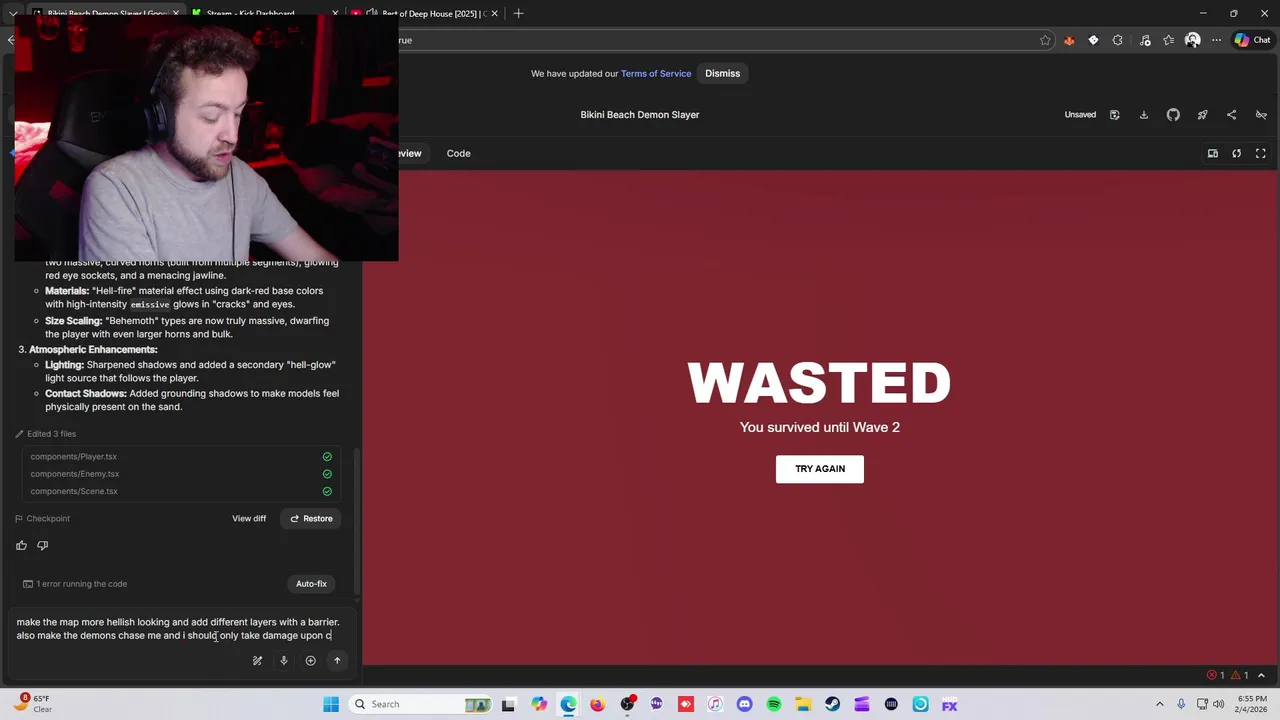Open the MetaMask fox extension
Viewport: 1280px width, 720px height.
(x=1069, y=40)
